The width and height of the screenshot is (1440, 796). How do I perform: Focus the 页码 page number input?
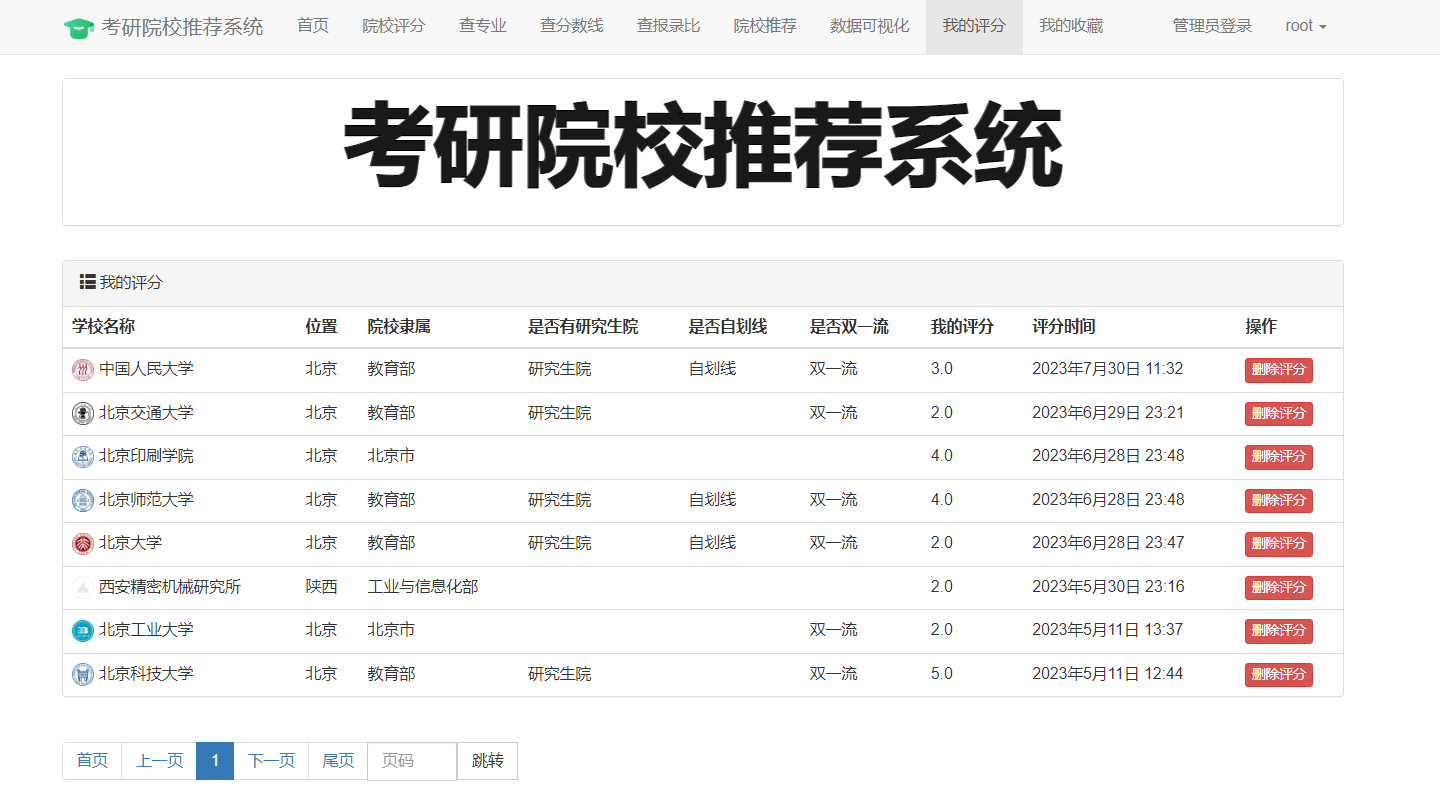pyautogui.click(x=412, y=761)
